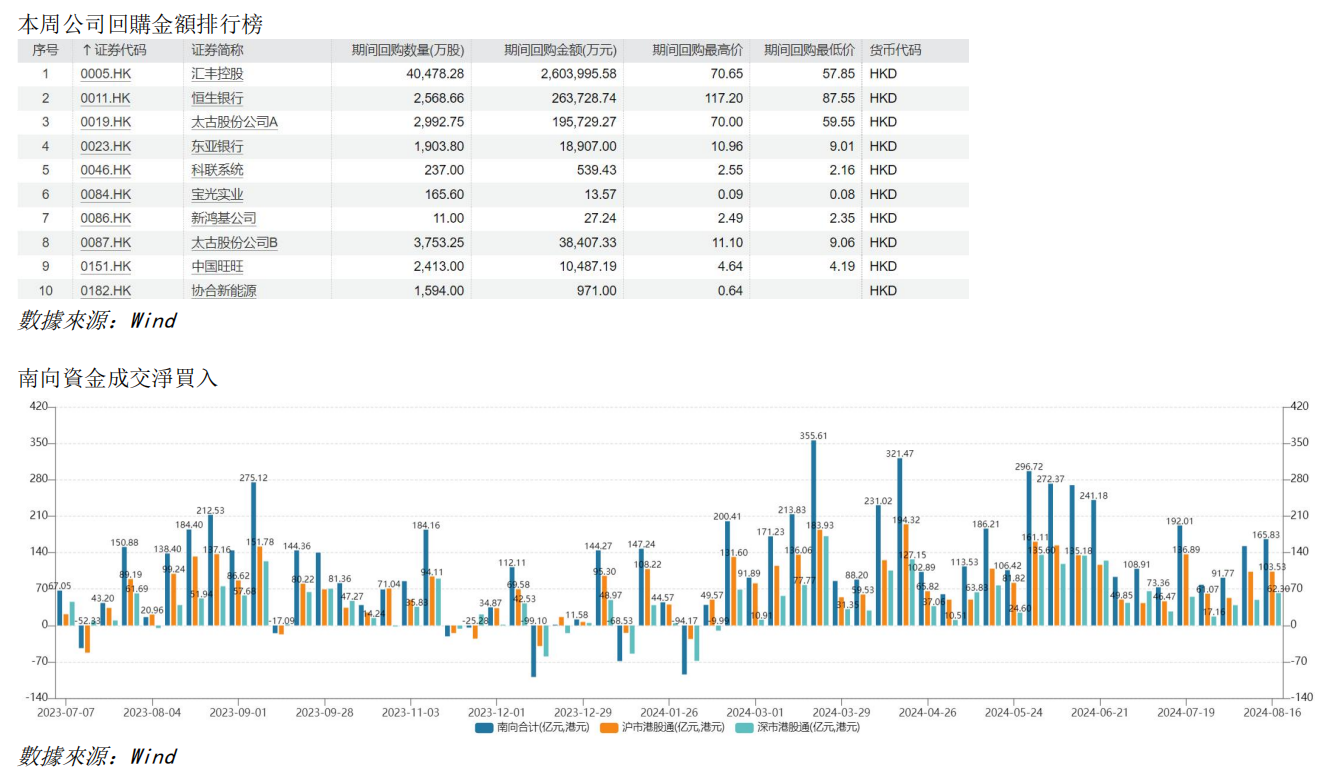Open stock code link 0019.HK
The height and width of the screenshot is (780, 1328).
[105, 122]
